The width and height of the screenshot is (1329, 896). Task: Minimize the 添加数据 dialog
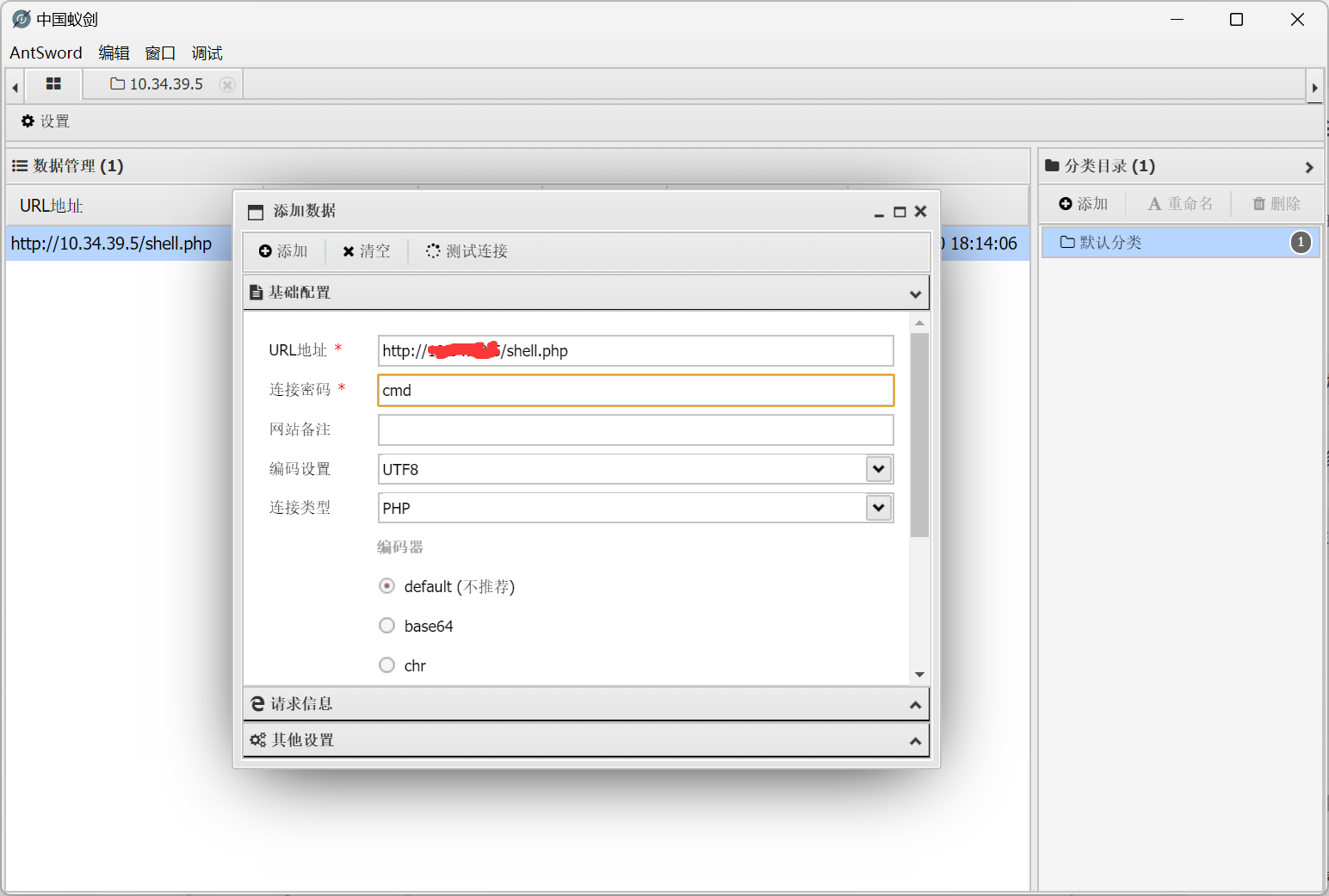pos(879,213)
